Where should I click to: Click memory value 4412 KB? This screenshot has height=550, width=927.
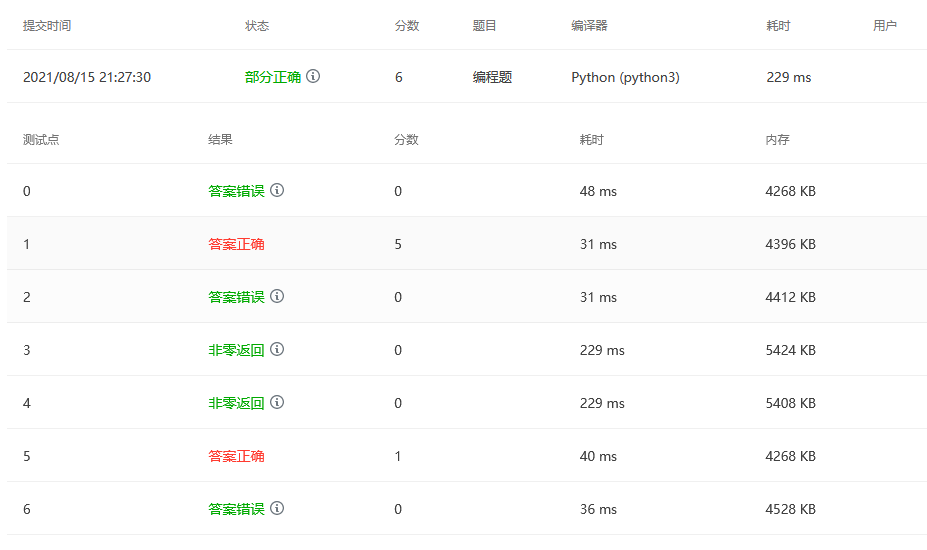(790, 297)
